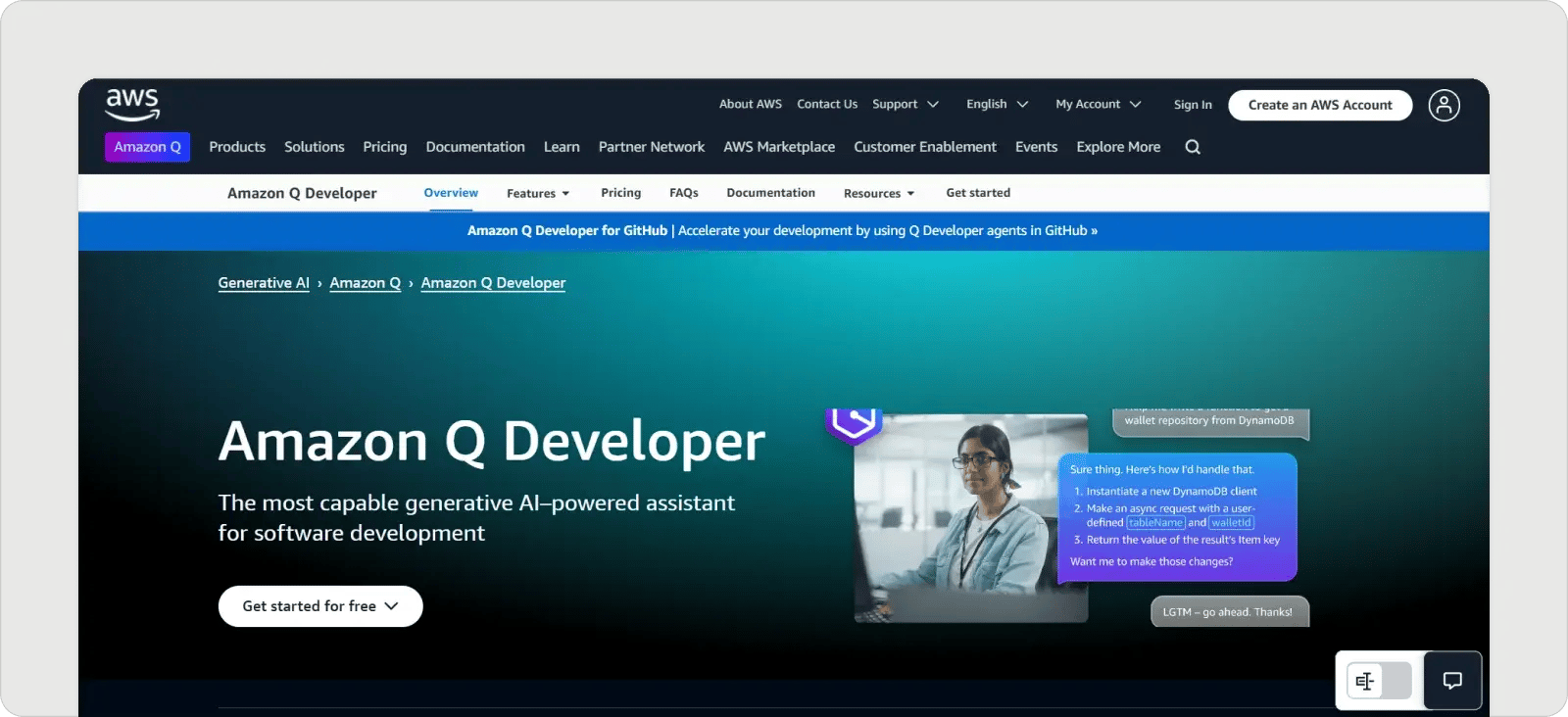Select the FAQs tab

tap(683, 193)
